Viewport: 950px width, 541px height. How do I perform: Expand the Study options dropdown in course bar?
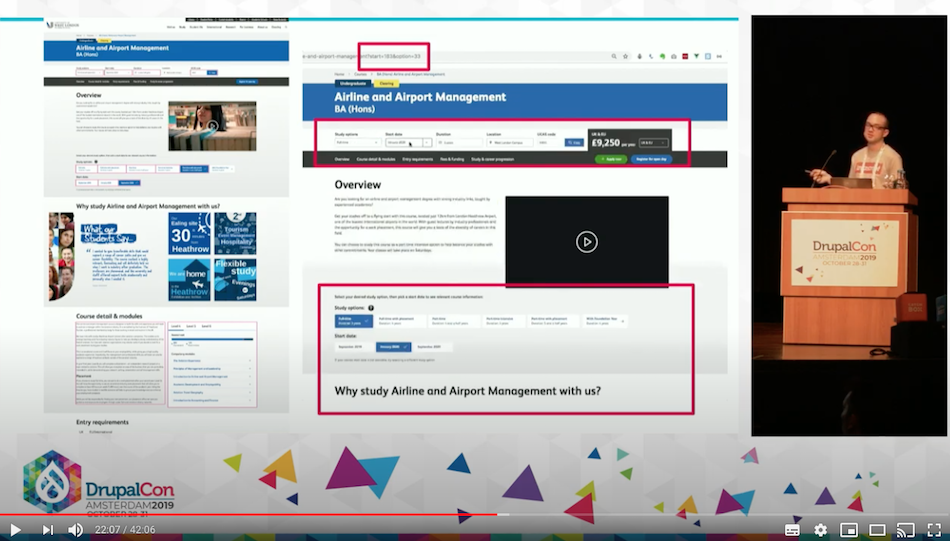click(x=355, y=143)
